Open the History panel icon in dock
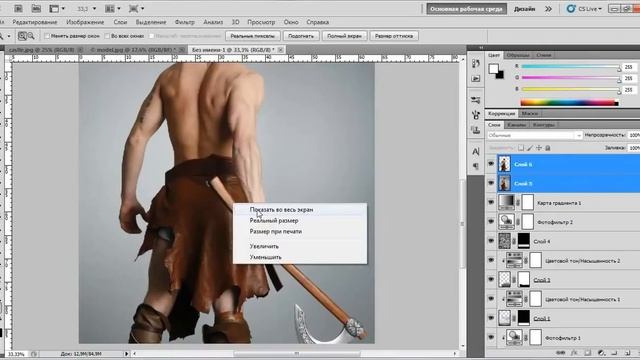Viewport: 640px width, 360px height. point(476,63)
